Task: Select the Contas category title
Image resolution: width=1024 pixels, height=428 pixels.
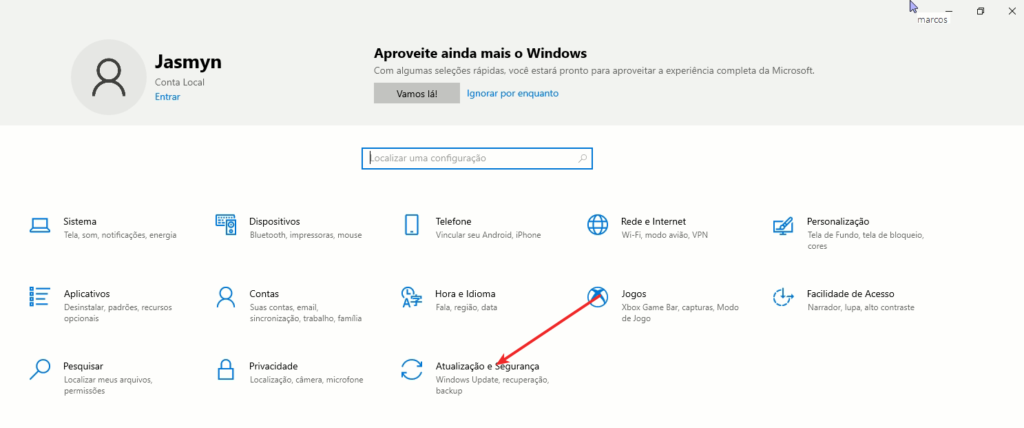Action: (264, 294)
